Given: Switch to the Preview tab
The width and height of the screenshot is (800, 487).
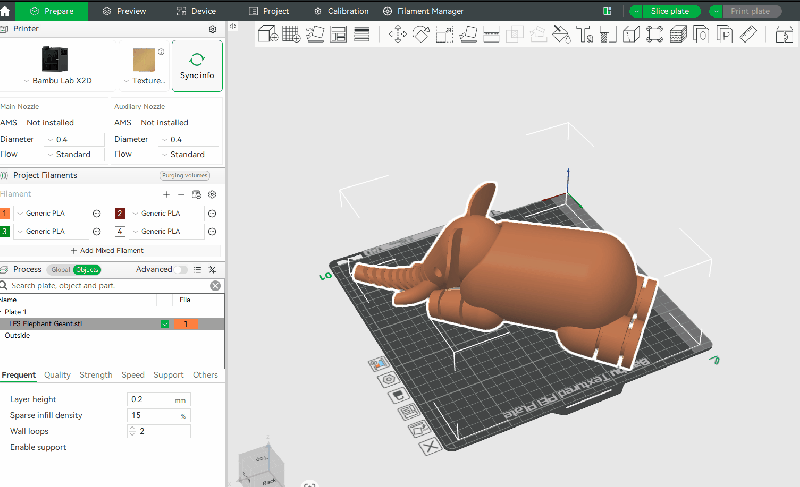Looking at the screenshot, I should pos(124,11).
